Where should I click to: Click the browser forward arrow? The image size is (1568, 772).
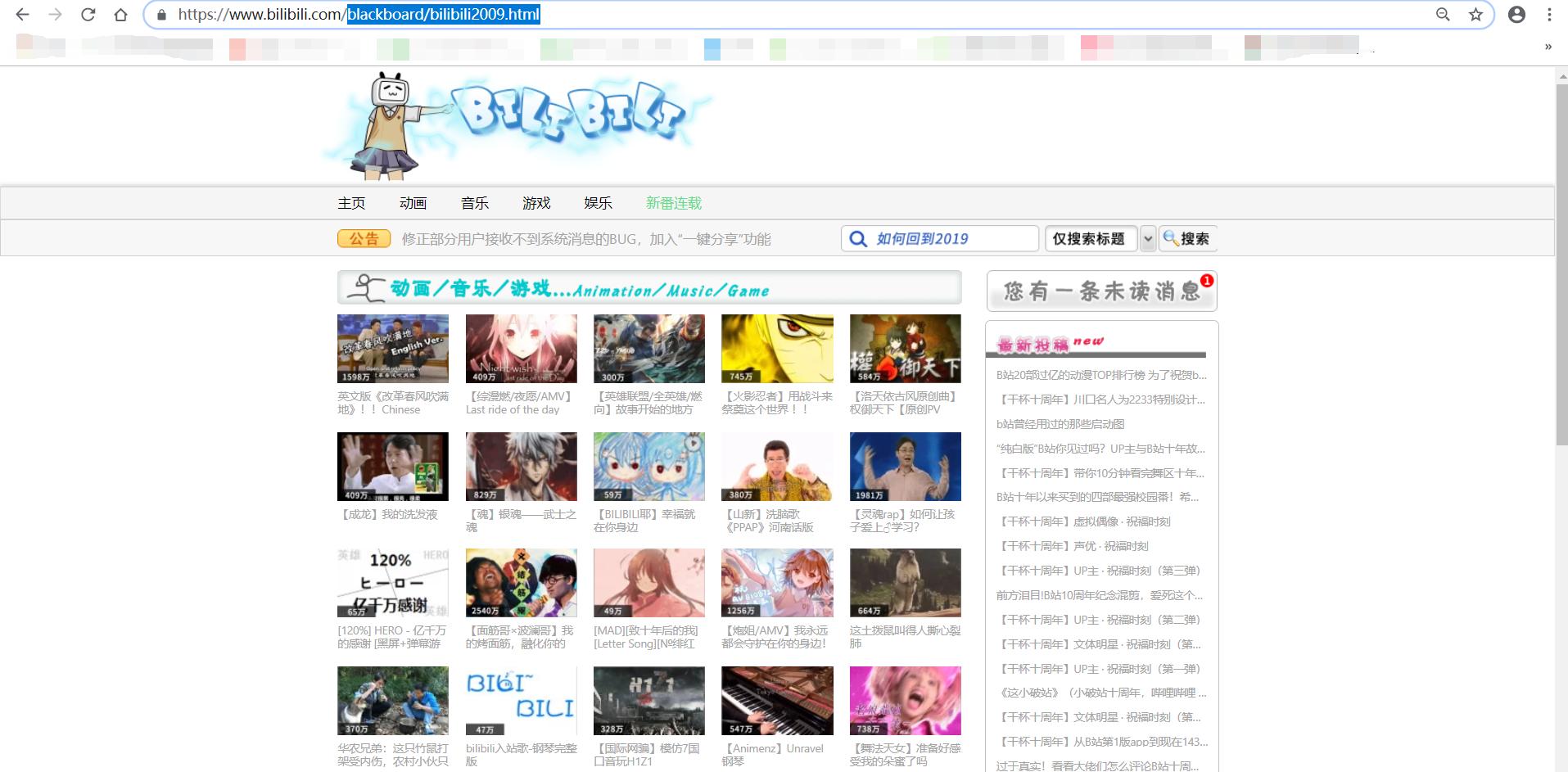[55, 14]
